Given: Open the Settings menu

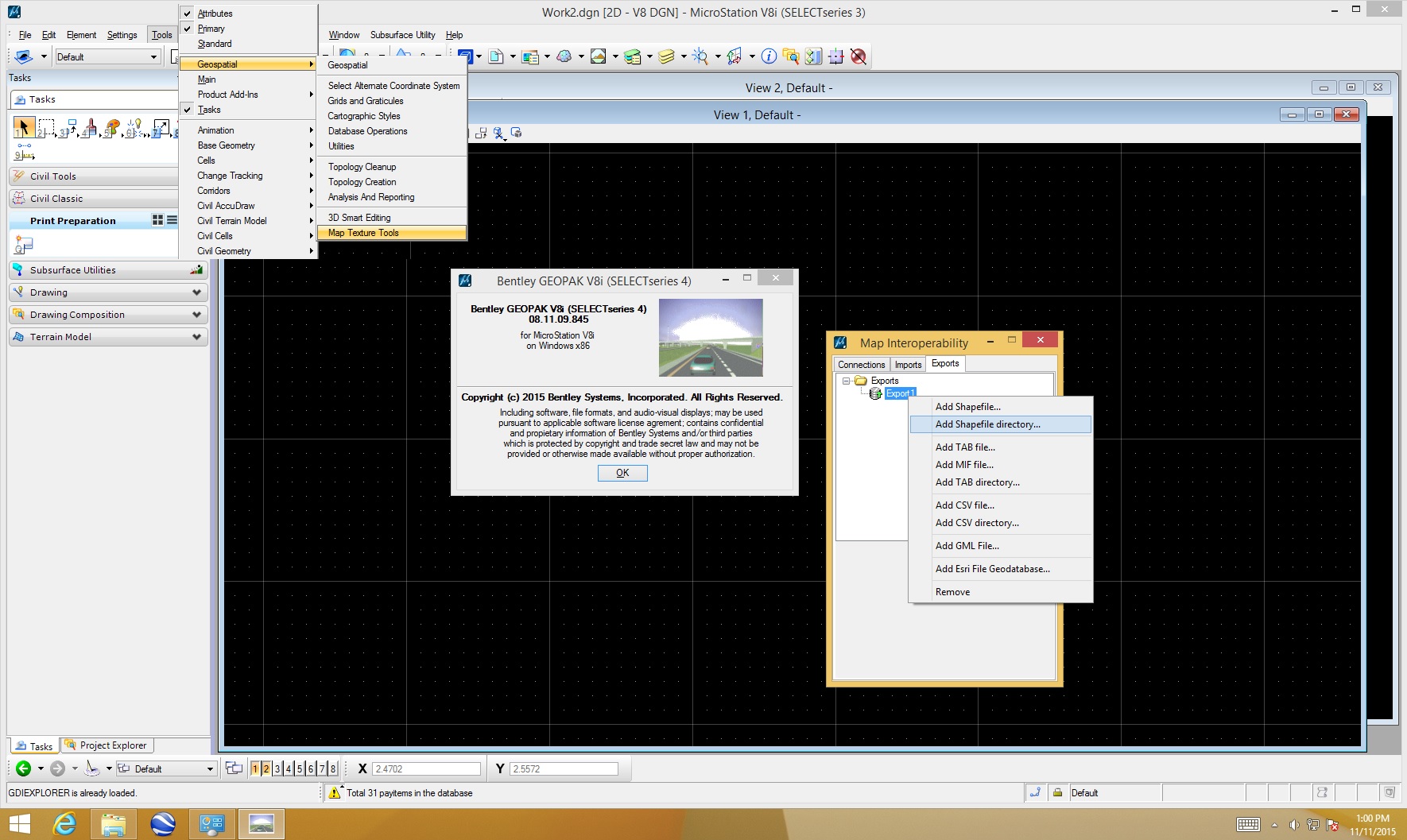Looking at the screenshot, I should click(122, 35).
